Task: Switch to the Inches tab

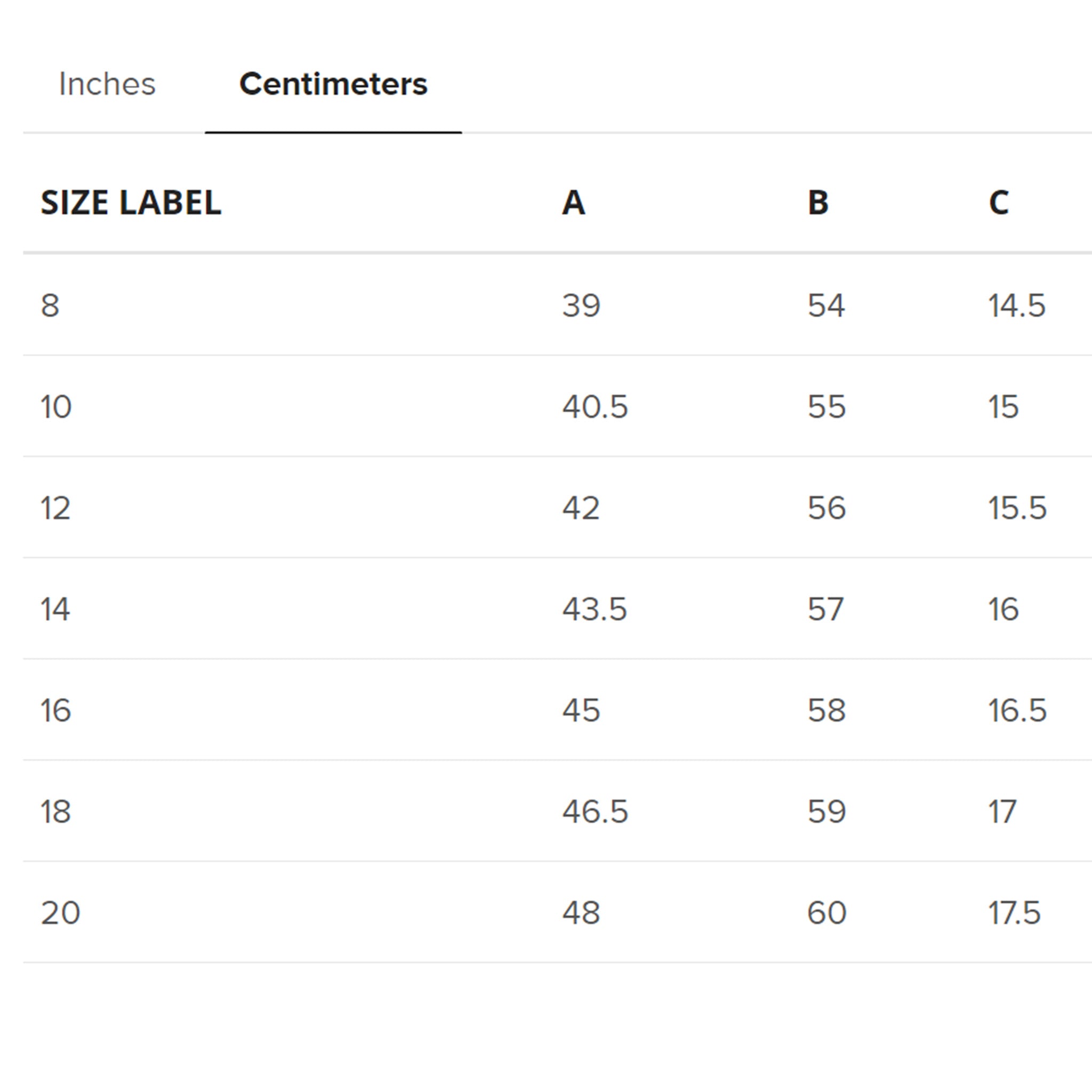Action: coord(107,84)
